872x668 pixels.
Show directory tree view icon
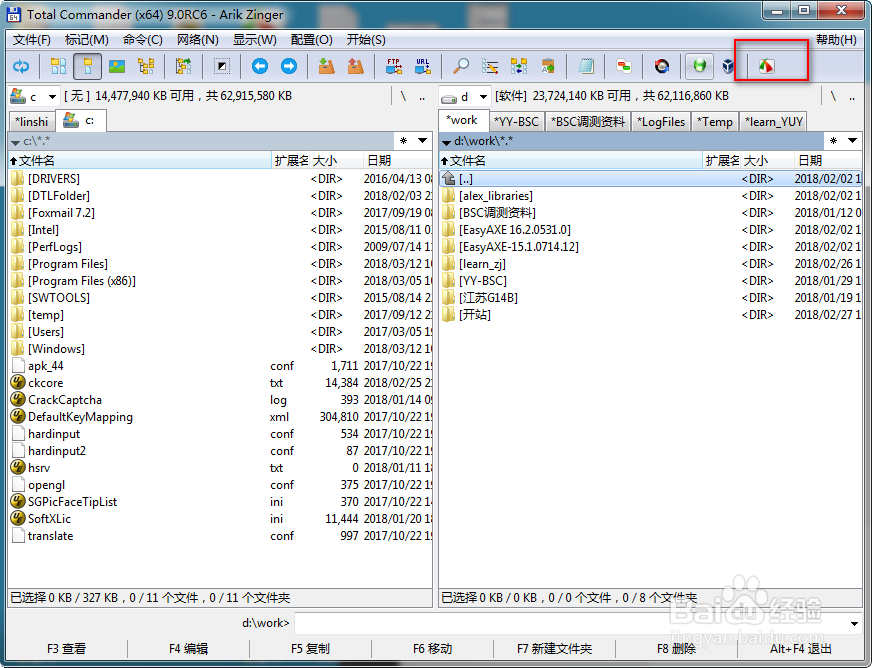(x=146, y=67)
